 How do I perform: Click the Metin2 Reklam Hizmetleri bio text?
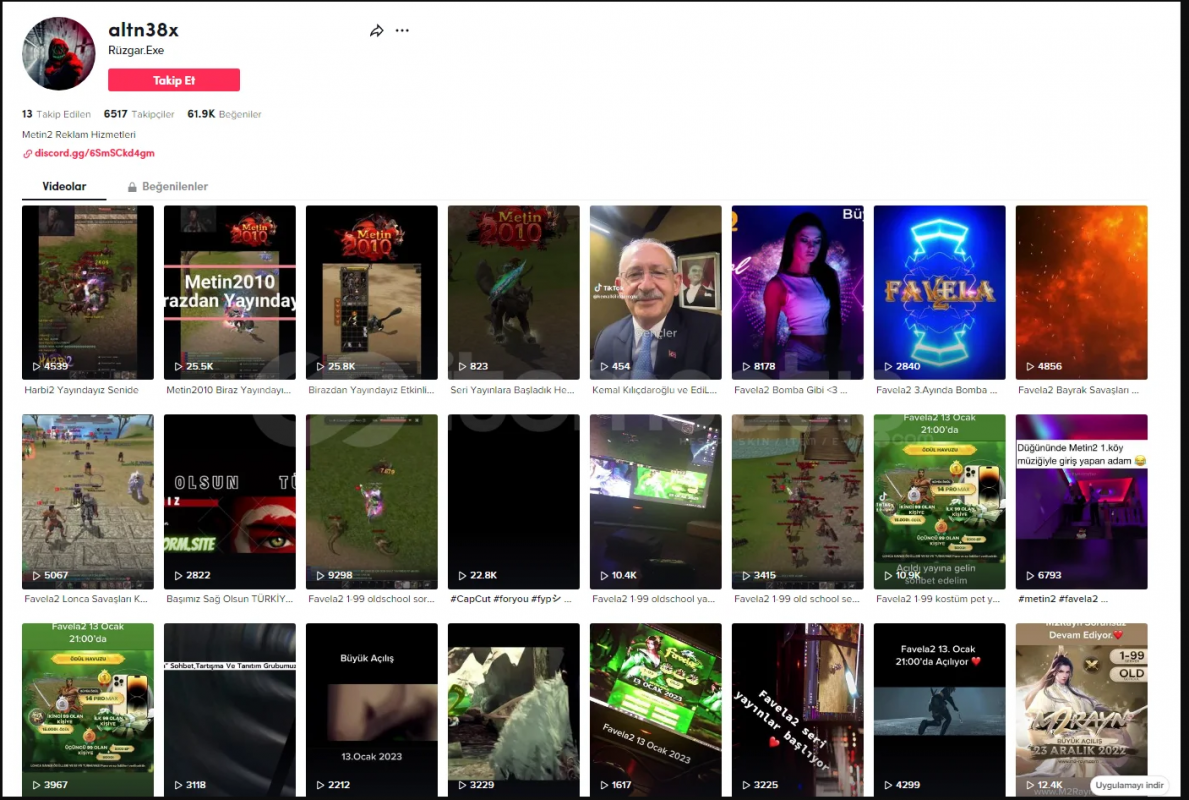(79, 134)
